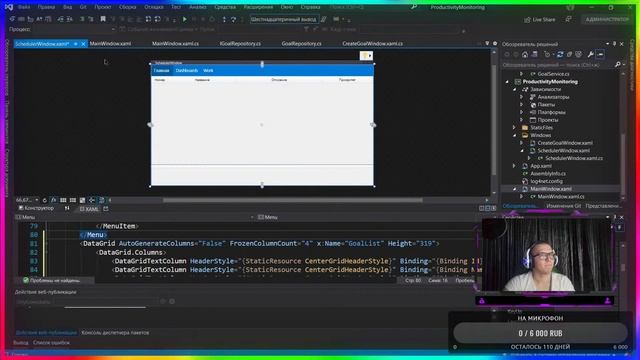Expand the App.xaml node

click(514, 166)
